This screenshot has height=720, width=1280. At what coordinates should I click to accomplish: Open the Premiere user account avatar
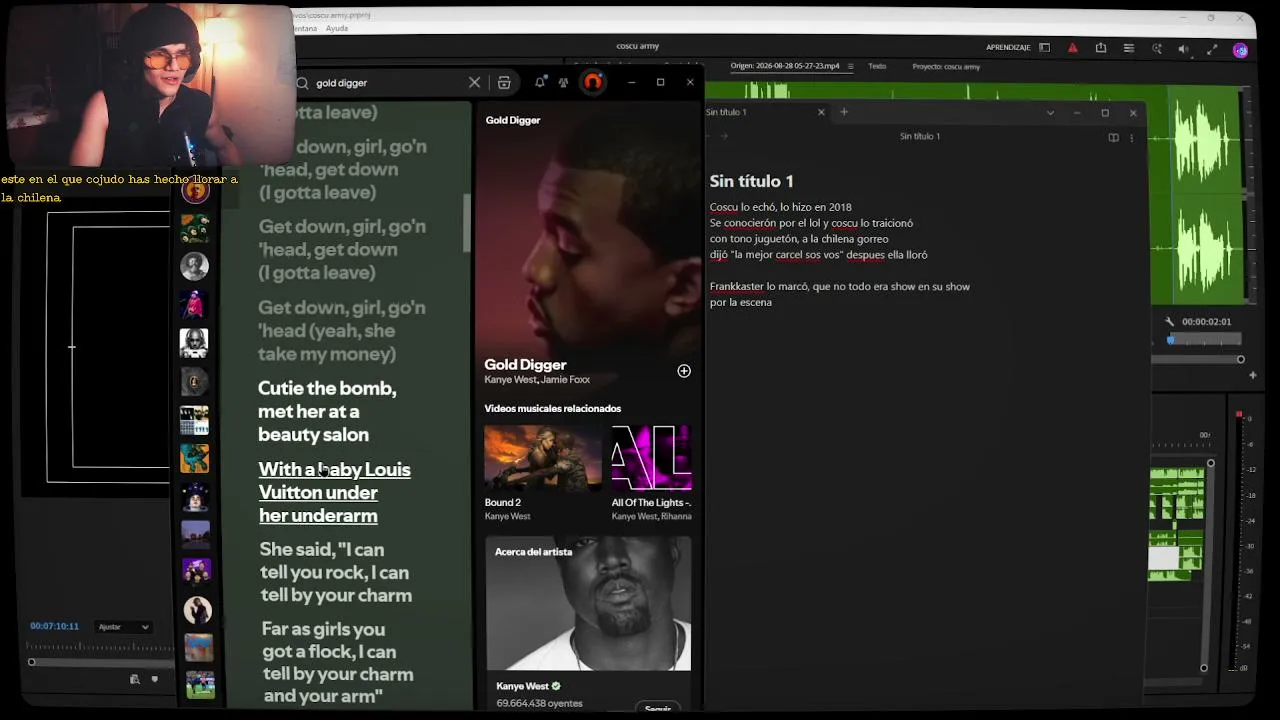[1241, 50]
